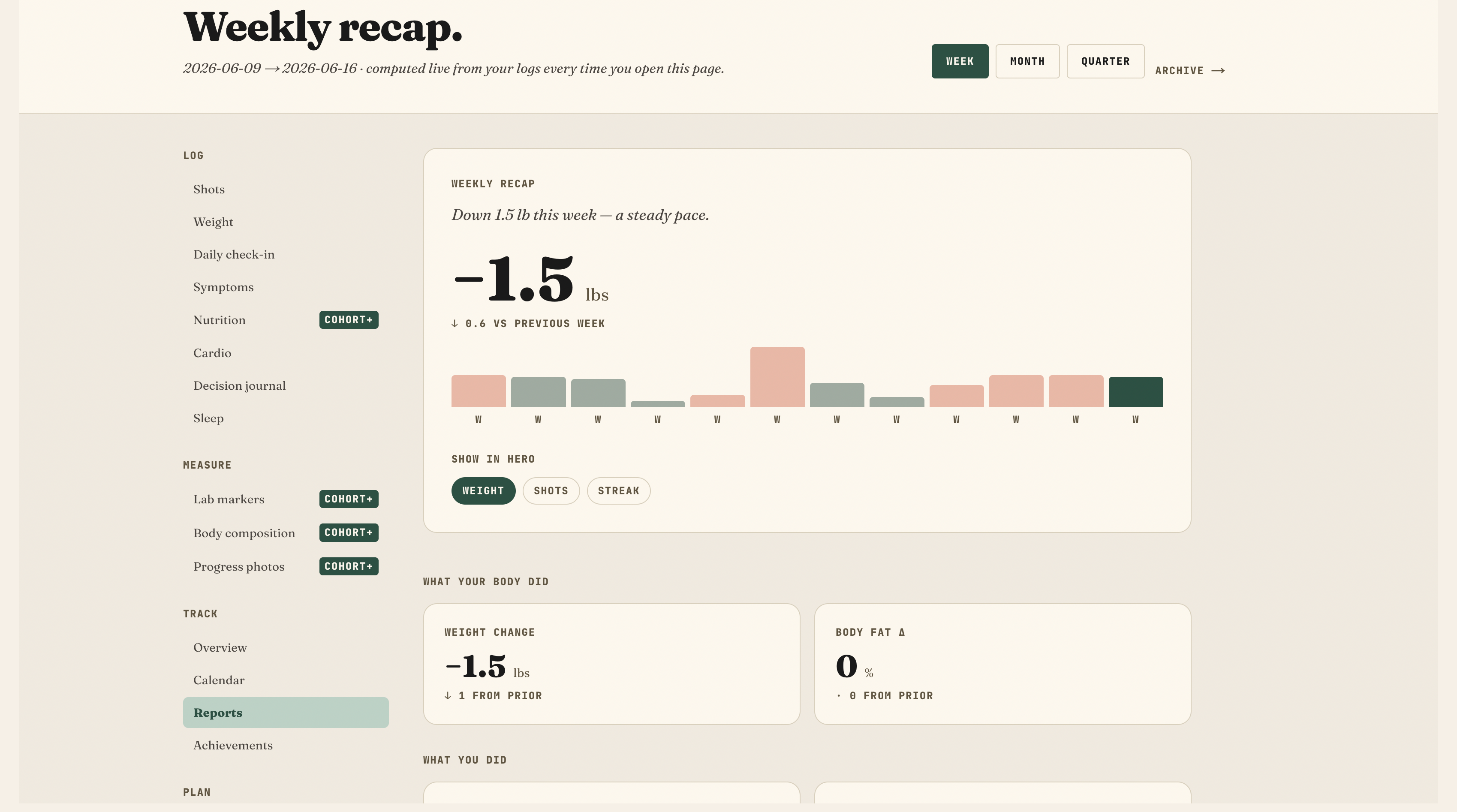Click the WHAT YOU DID heading
The height and width of the screenshot is (812, 1457).
(464, 760)
